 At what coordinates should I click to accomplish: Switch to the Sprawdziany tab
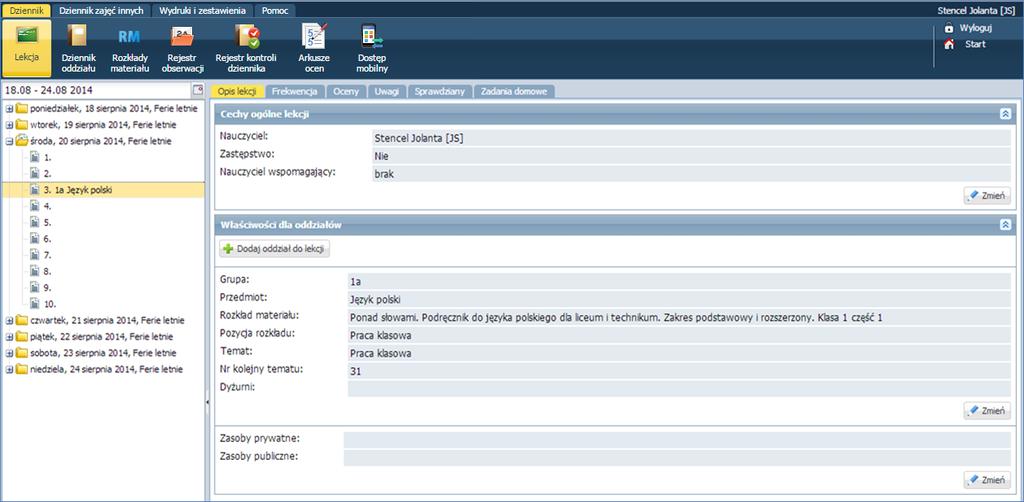point(440,91)
